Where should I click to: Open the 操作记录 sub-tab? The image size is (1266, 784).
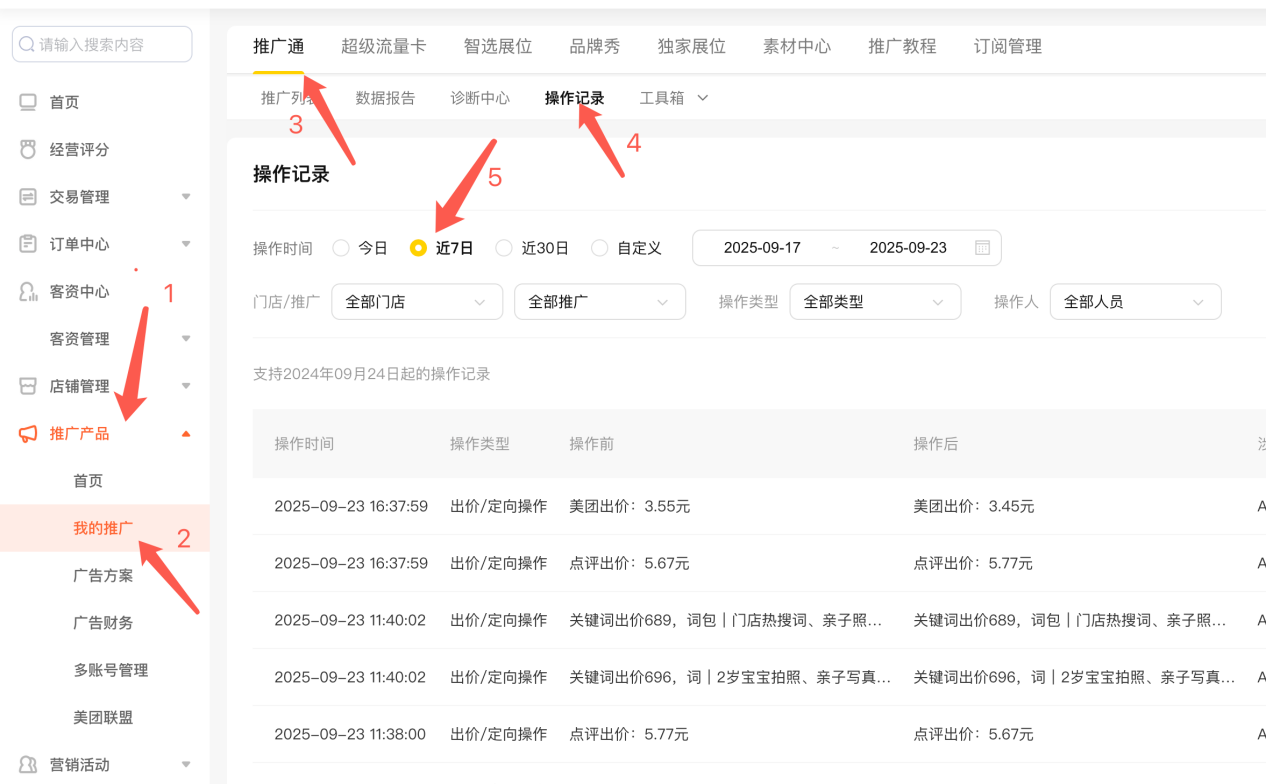click(575, 98)
